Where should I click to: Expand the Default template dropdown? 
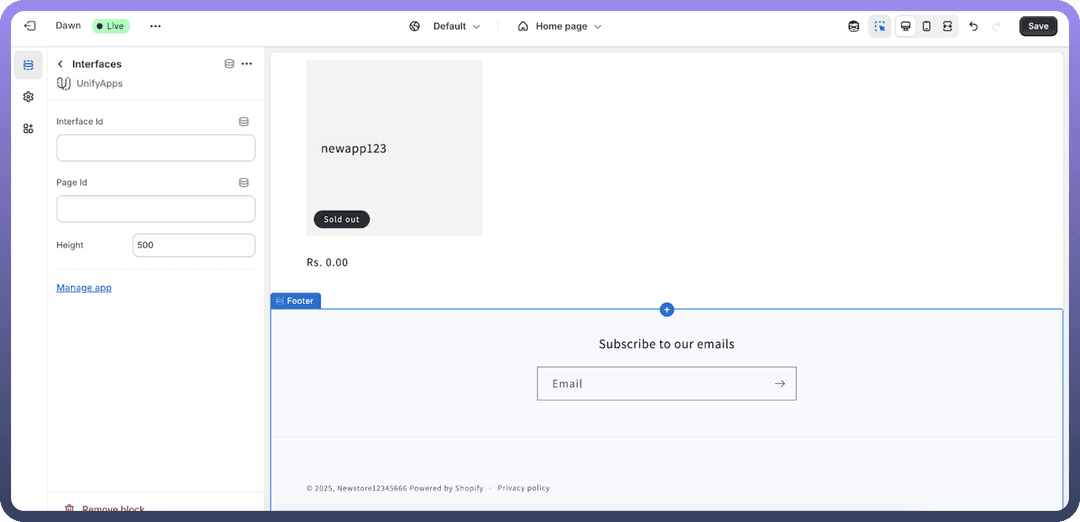pos(445,26)
